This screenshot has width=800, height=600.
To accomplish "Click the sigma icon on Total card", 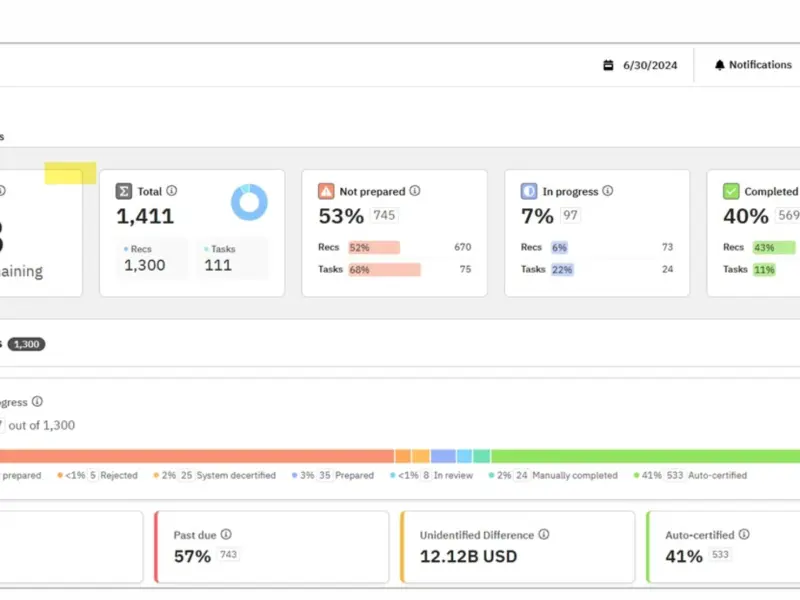I will coord(123,191).
